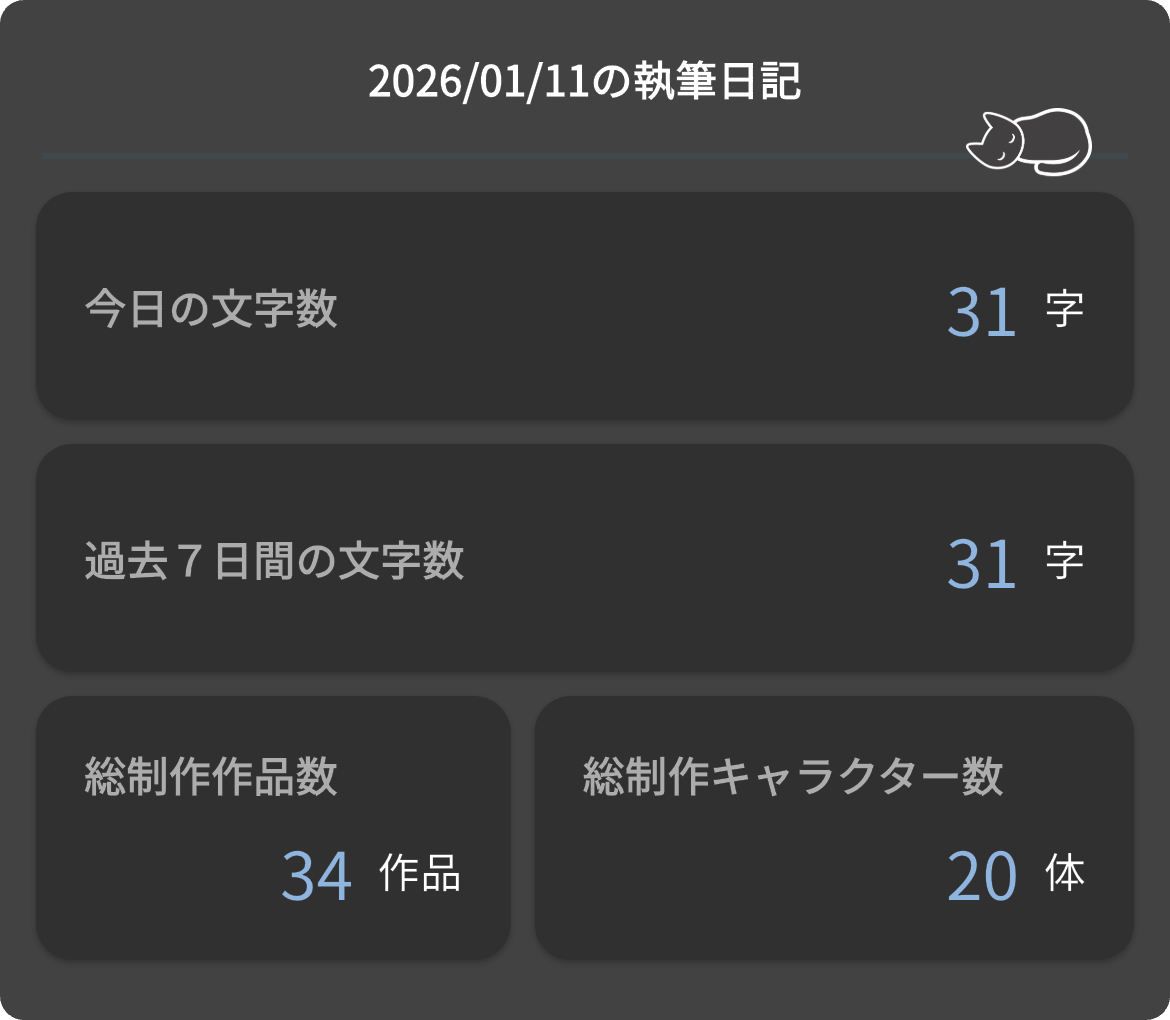Viewport: 1170px width, 1020px height.
Task: Select the 今日の文字数 label
Action: point(211,309)
